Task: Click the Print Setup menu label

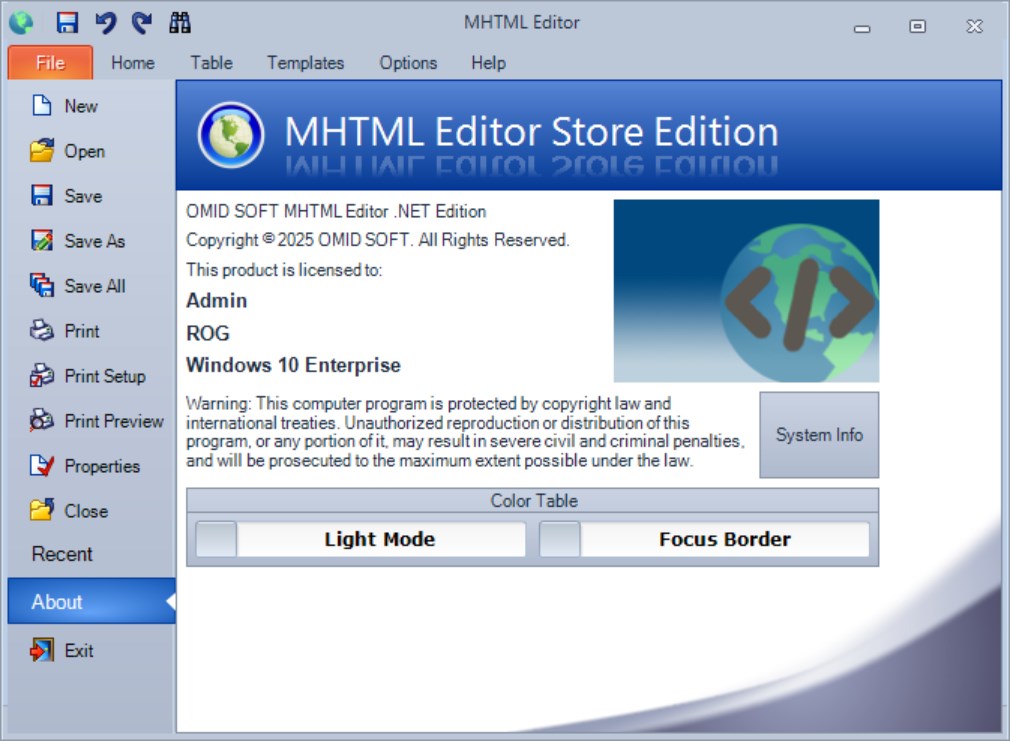Action: click(105, 376)
